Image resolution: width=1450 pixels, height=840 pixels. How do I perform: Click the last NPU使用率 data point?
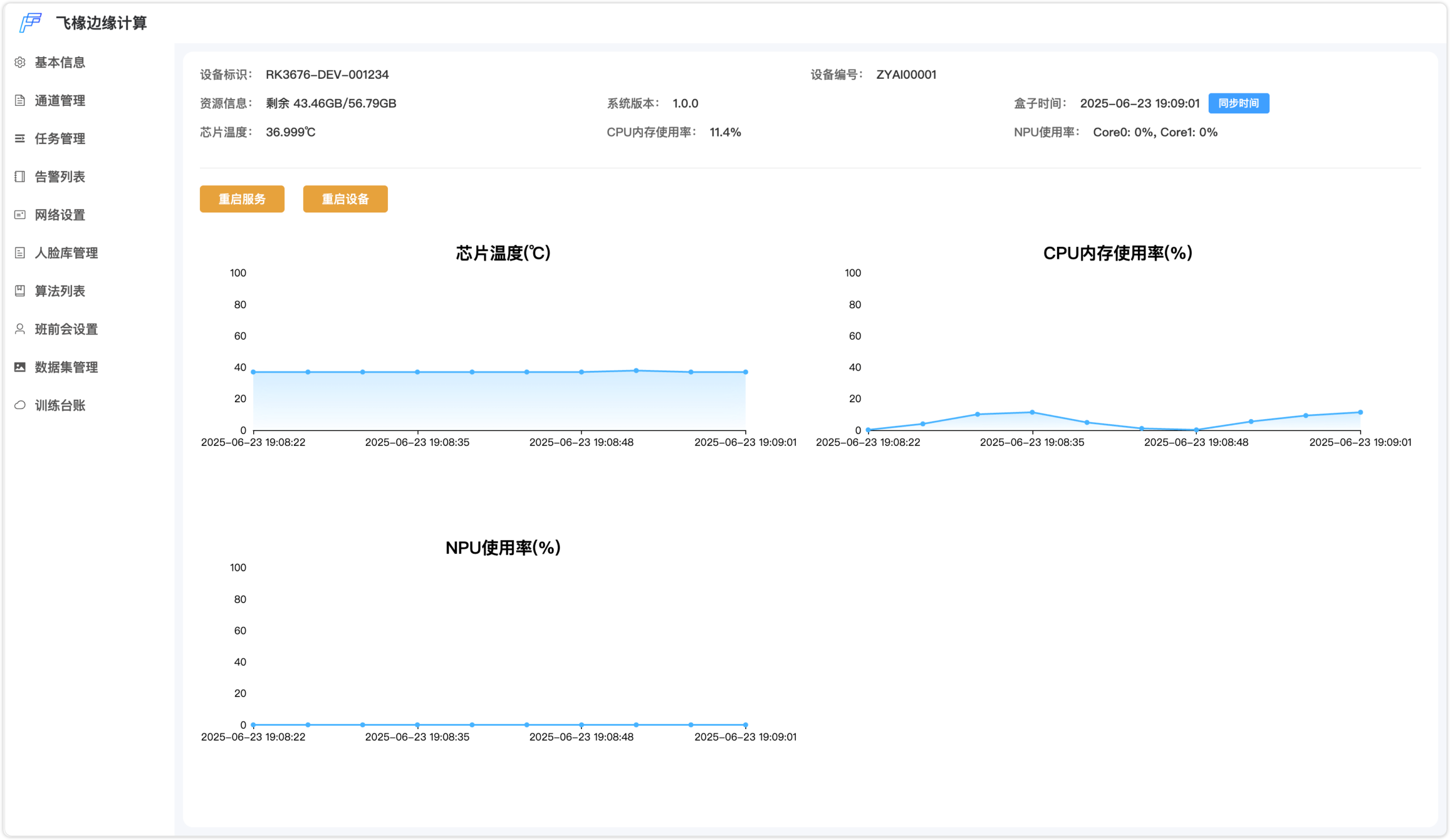(745, 725)
